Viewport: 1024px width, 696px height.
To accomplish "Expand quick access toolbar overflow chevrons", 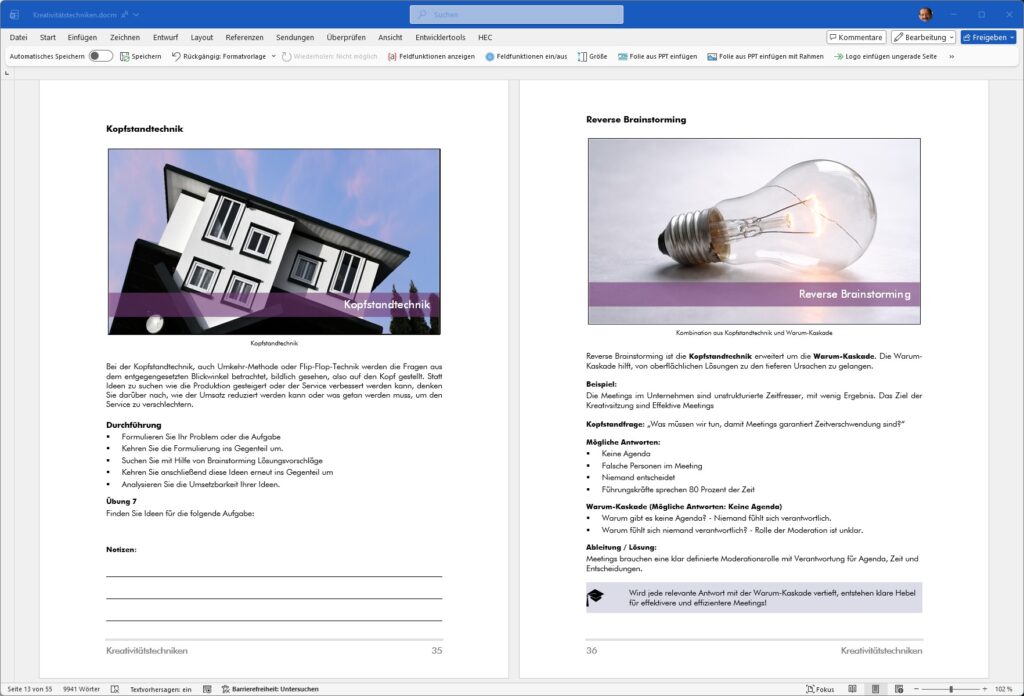I will [x=951, y=56].
